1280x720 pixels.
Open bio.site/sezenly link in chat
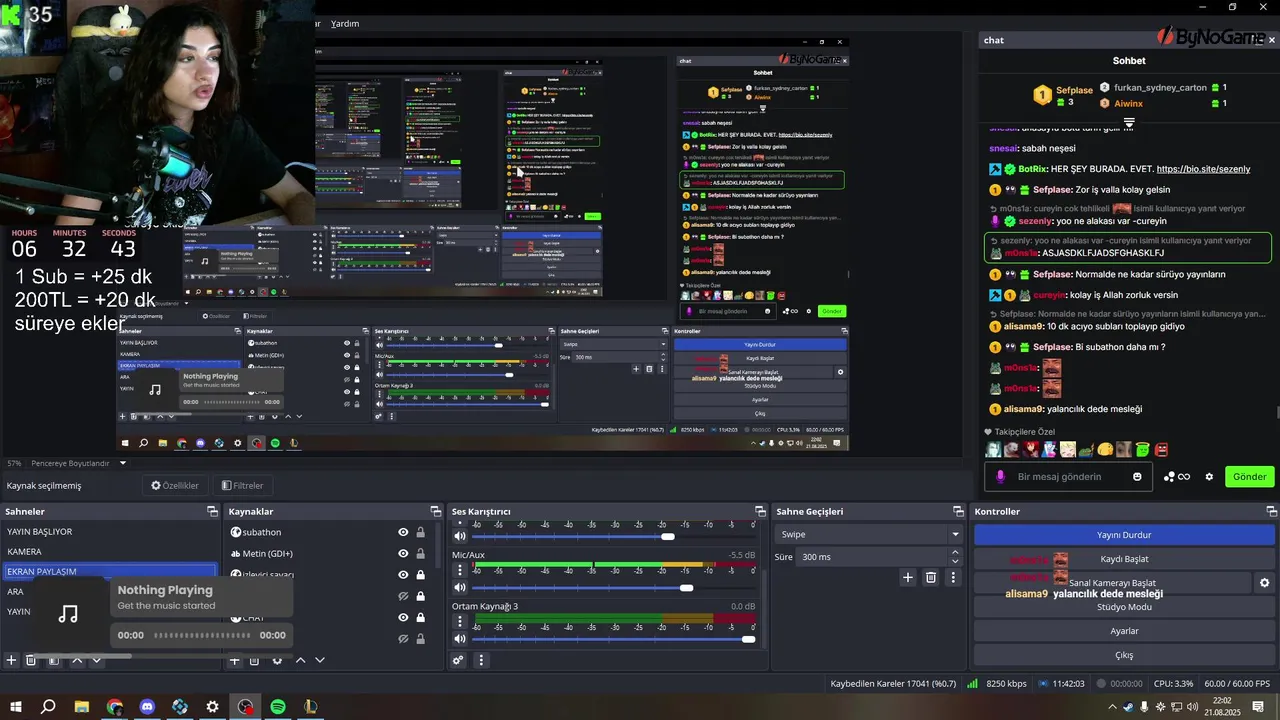tap(1203, 169)
